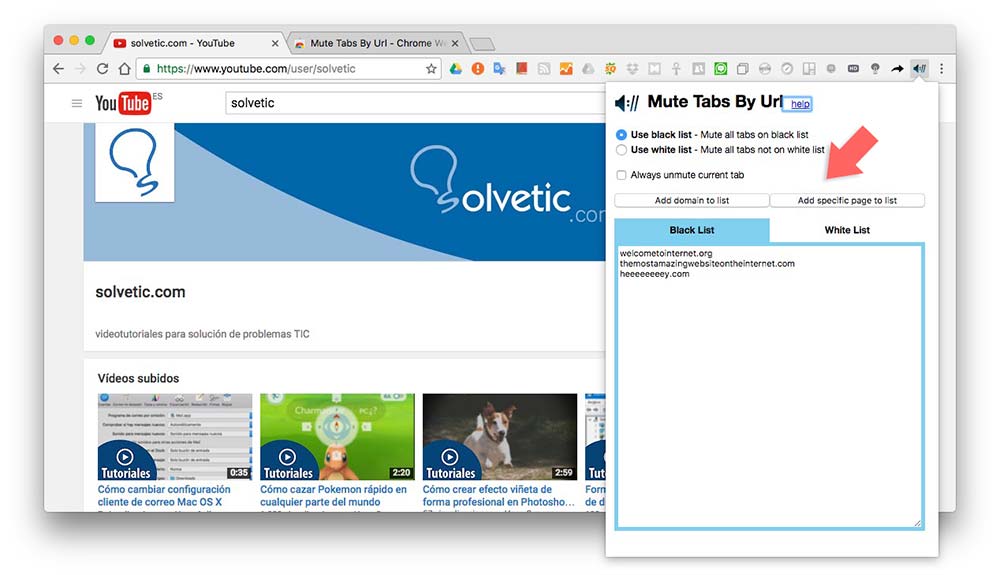Click the welcometointernet.org list entry
The width and height of the screenshot is (1000, 575).
666,253
